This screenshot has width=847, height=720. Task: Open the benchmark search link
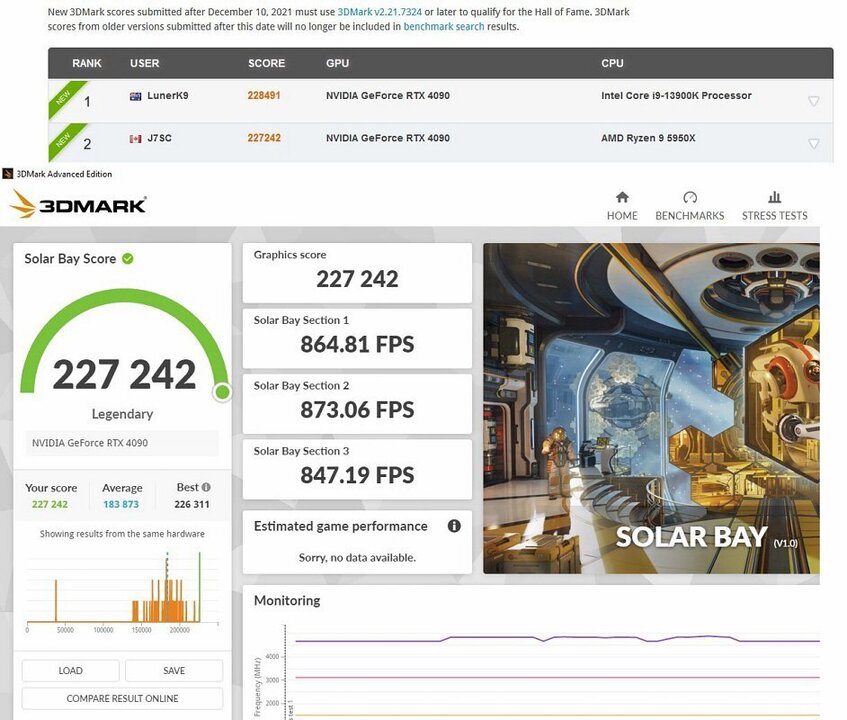pyautogui.click(x=443, y=27)
